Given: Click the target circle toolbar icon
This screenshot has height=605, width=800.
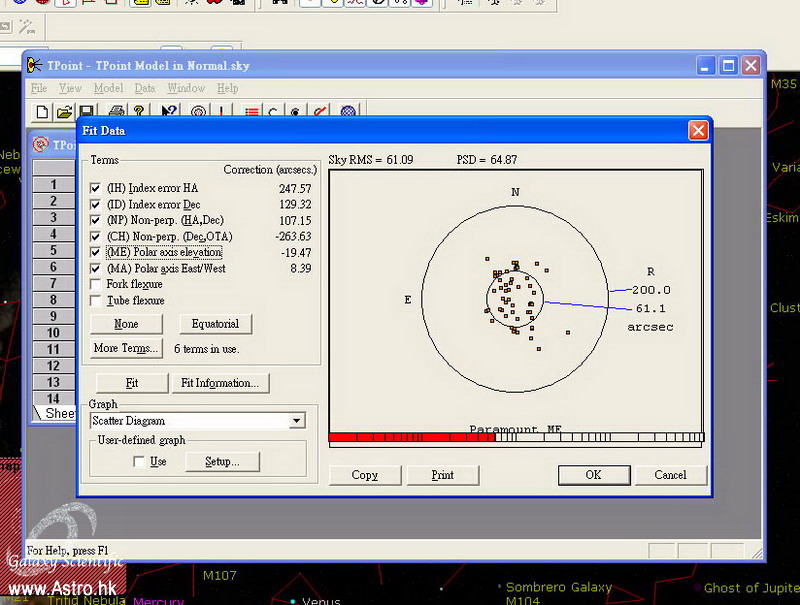Looking at the screenshot, I should 199,112.
